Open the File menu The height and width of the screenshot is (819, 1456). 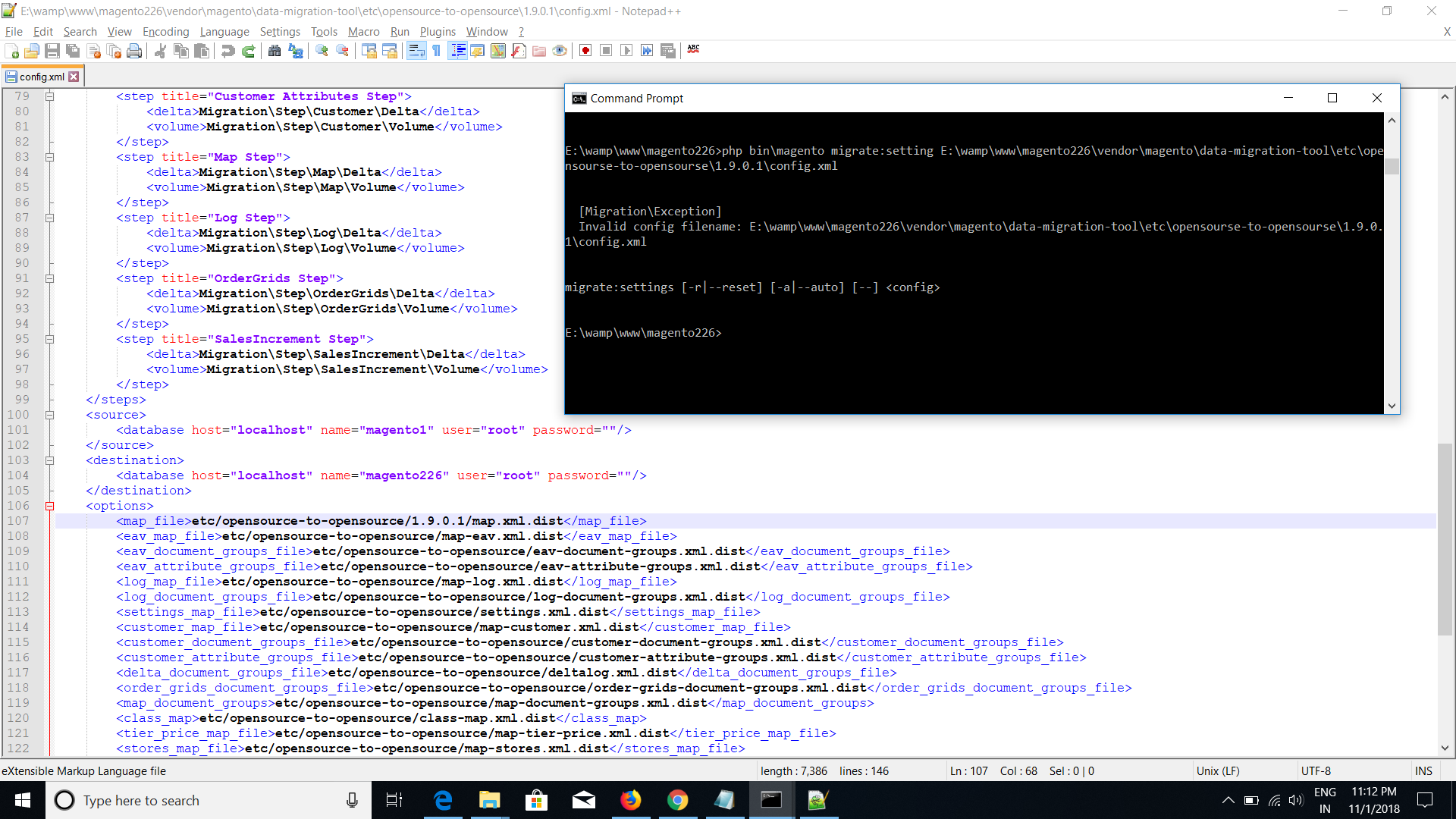pos(14,32)
